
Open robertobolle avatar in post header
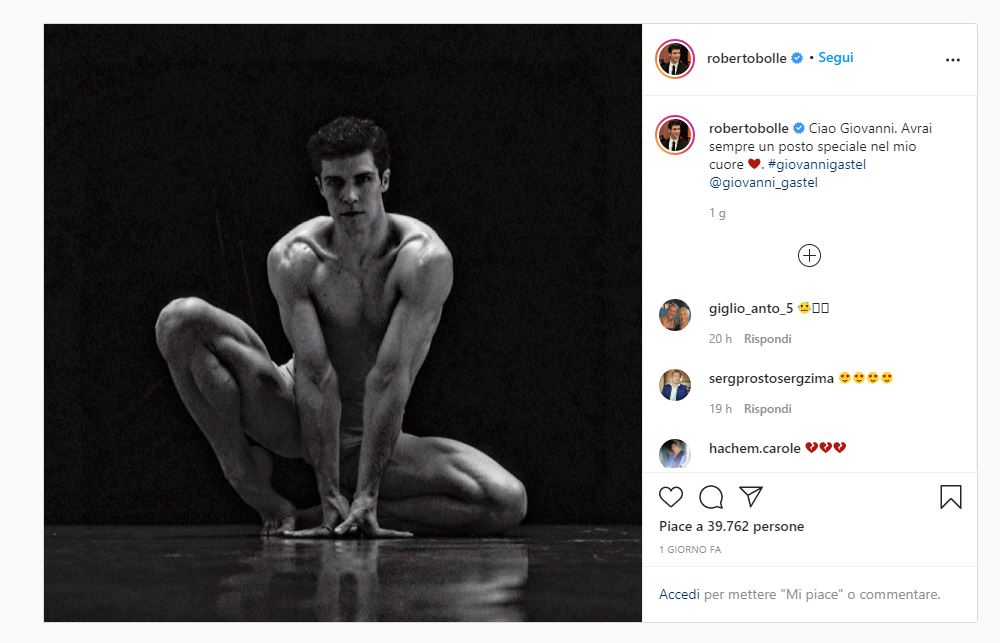(x=675, y=59)
